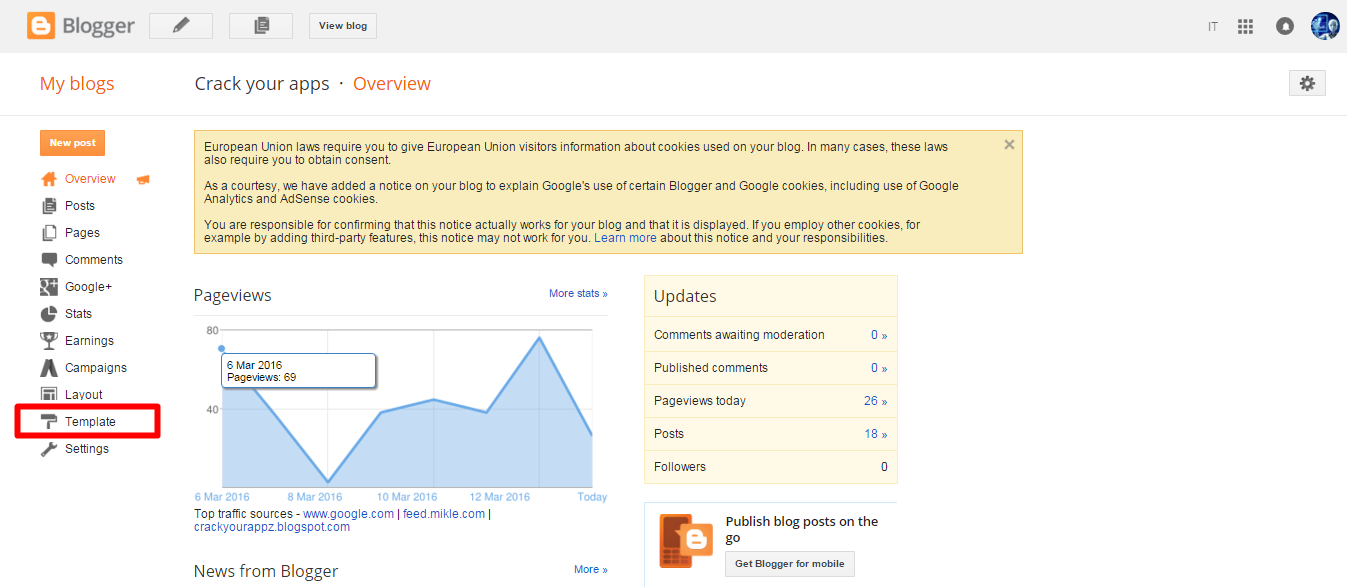Open the gear settings dropdown
Viewport: 1347px width, 587px height.
pos(1307,84)
